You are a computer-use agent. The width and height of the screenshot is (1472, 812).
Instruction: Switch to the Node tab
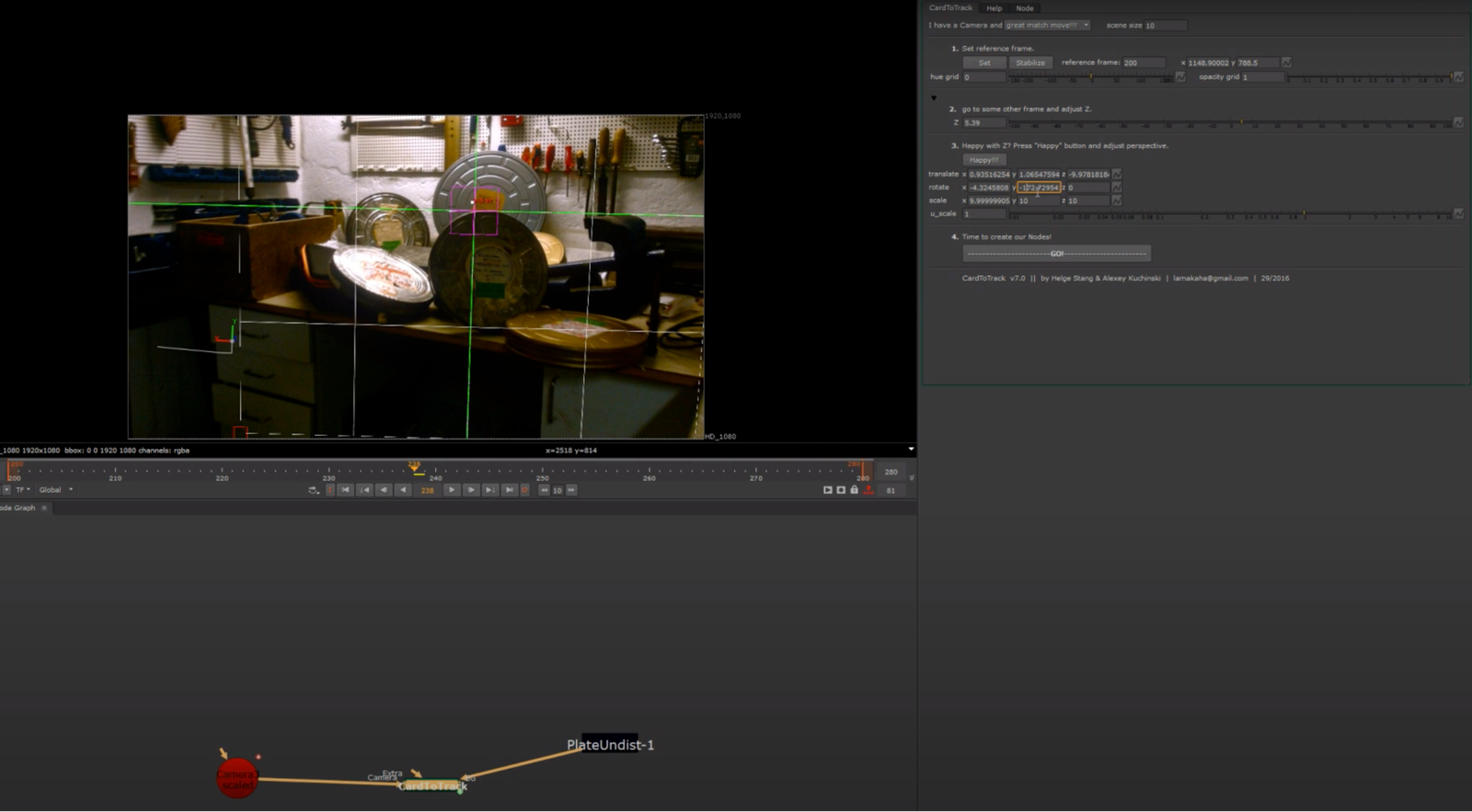[1024, 8]
